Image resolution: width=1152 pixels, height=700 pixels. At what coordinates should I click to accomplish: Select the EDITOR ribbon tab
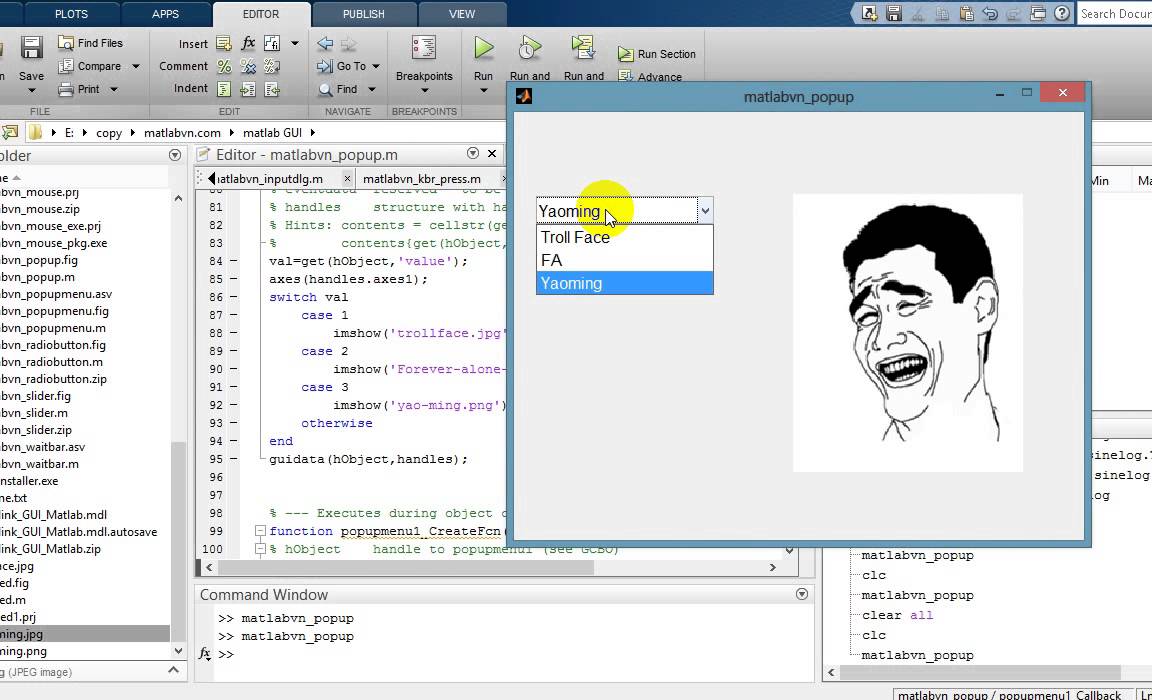tap(261, 14)
